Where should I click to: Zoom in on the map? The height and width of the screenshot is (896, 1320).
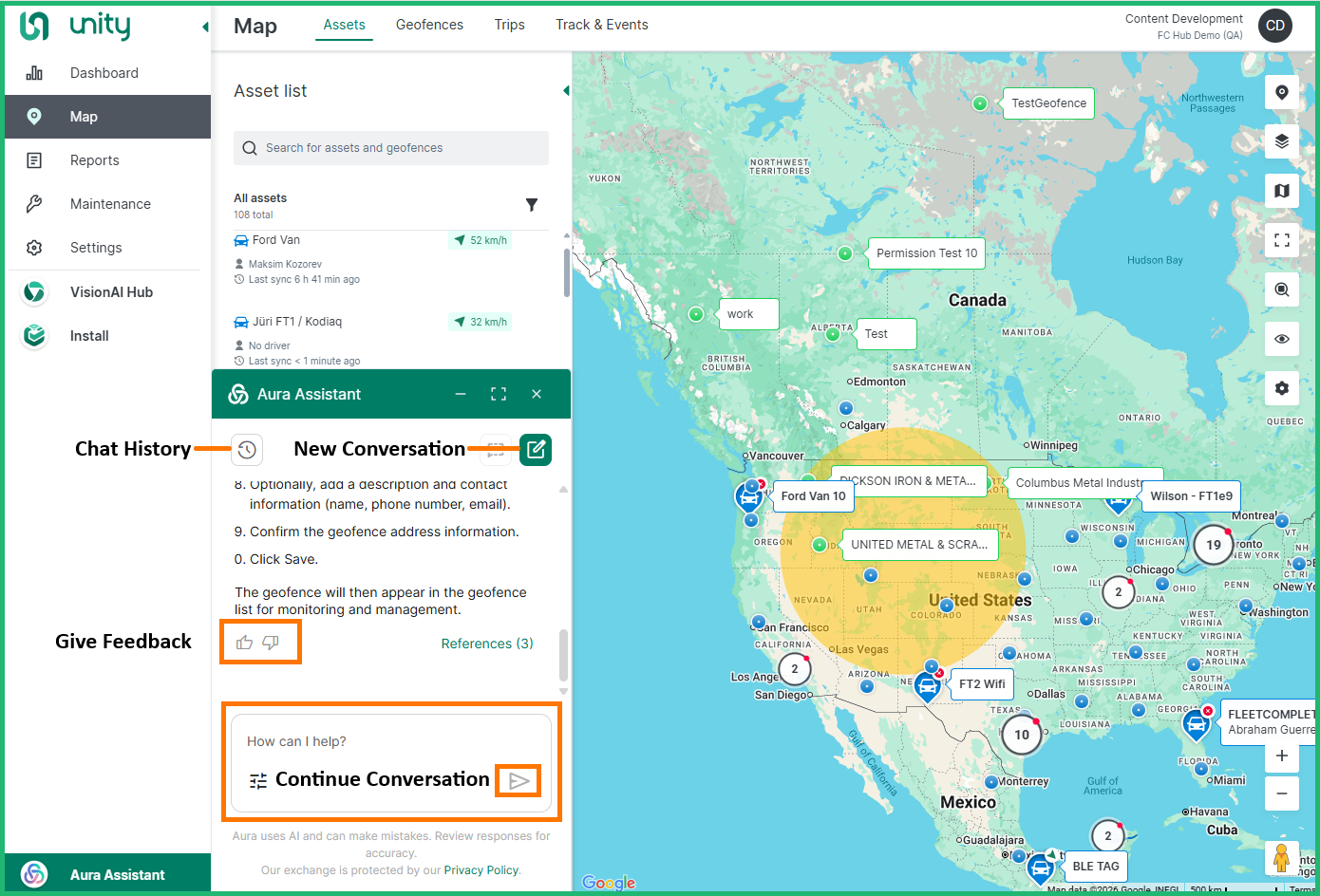click(x=1281, y=756)
